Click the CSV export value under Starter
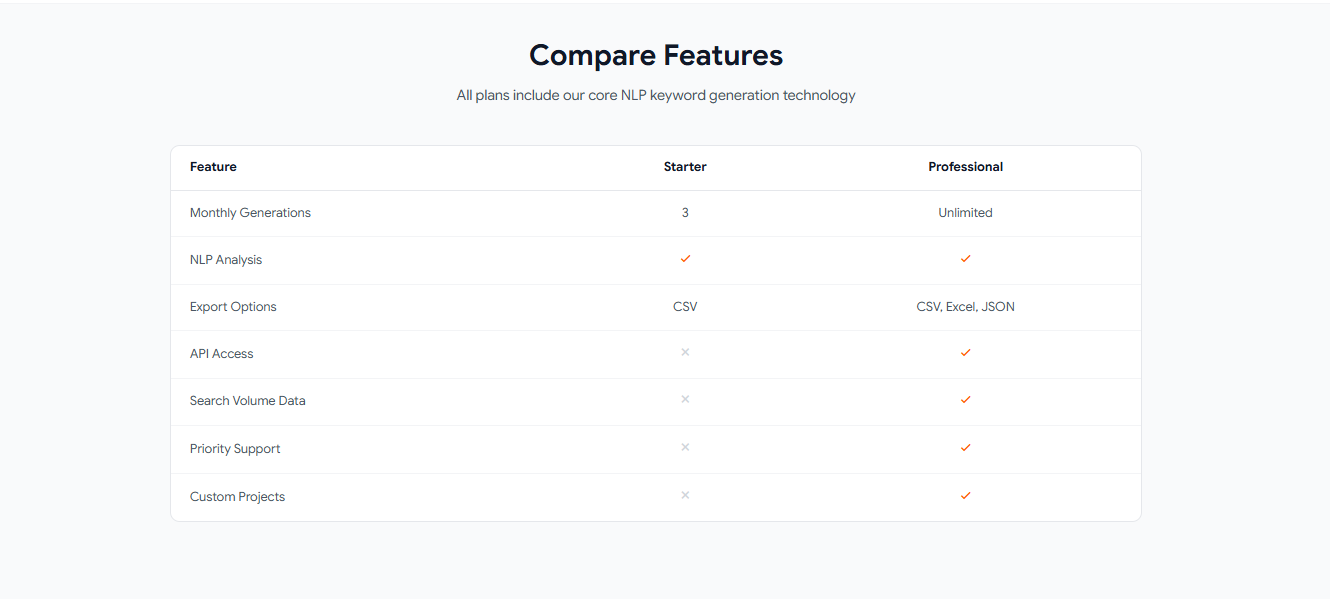This screenshot has height=602, width=1330. (x=685, y=307)
